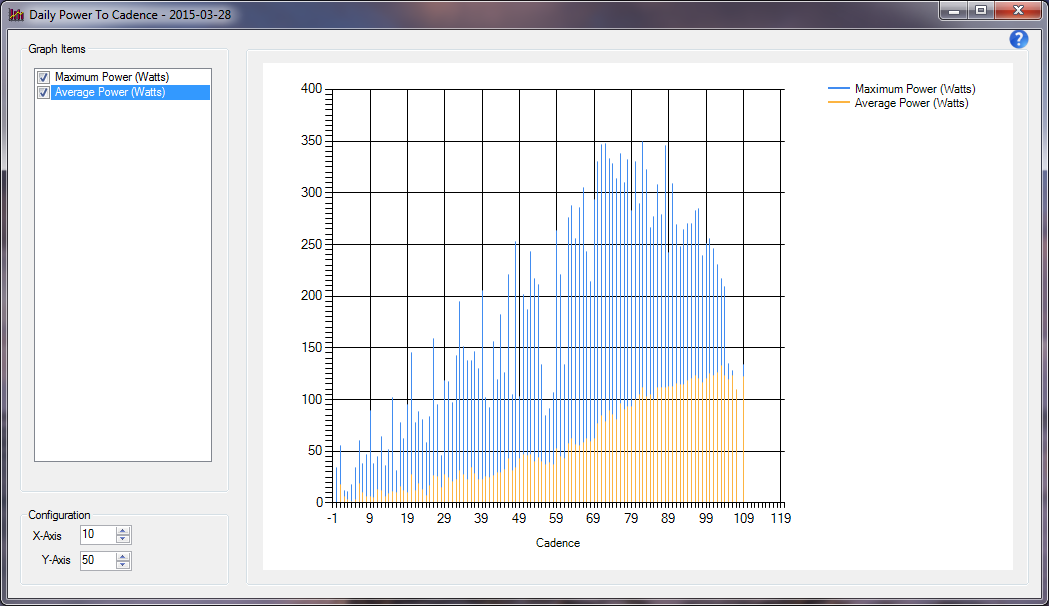Click the app icon in the title bar
Image resolution: width=1049 pixels, height=606 pixels.
tap(16, 16)
